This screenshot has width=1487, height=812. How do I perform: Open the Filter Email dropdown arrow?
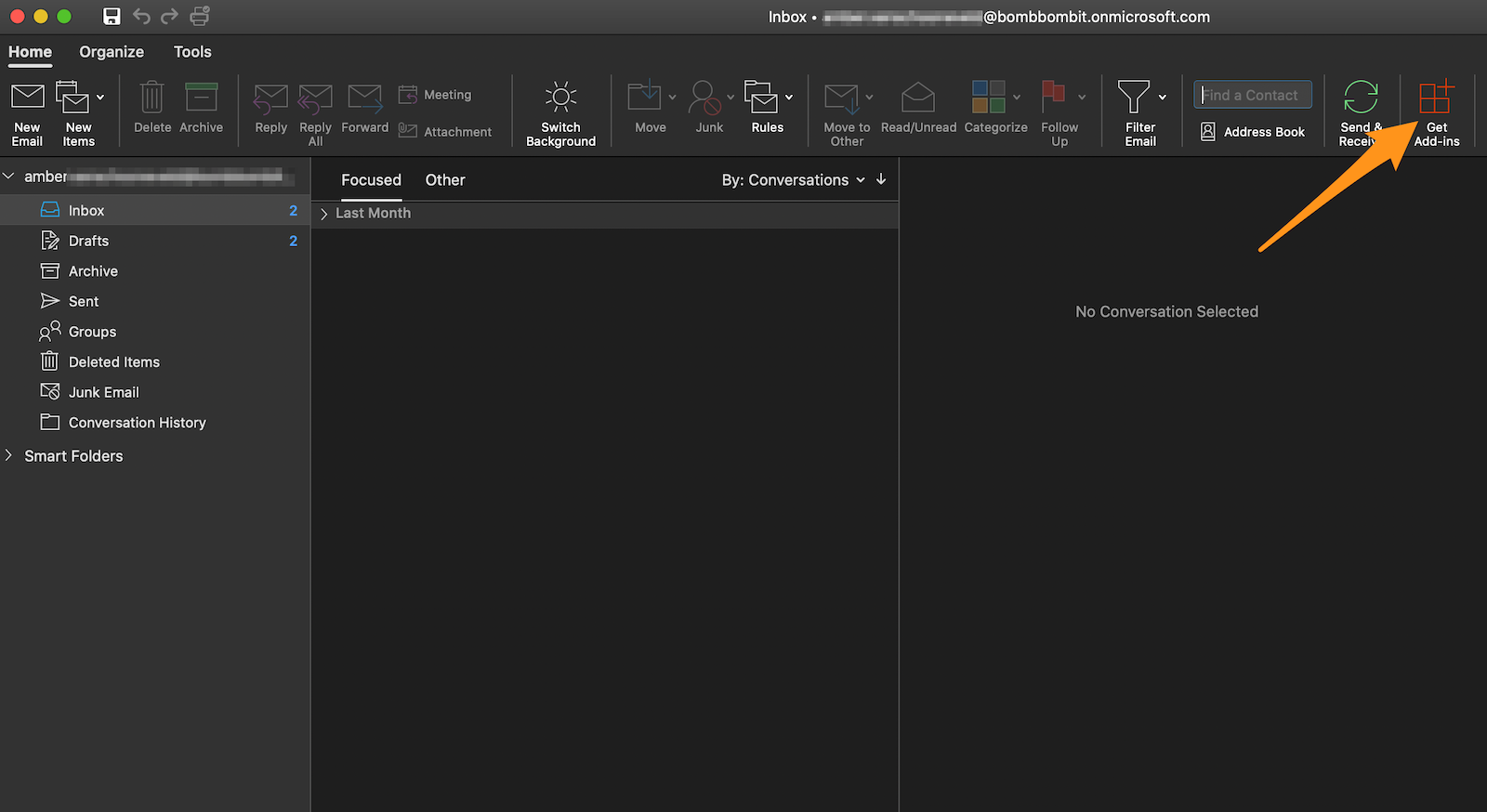tap(1162, 97)
